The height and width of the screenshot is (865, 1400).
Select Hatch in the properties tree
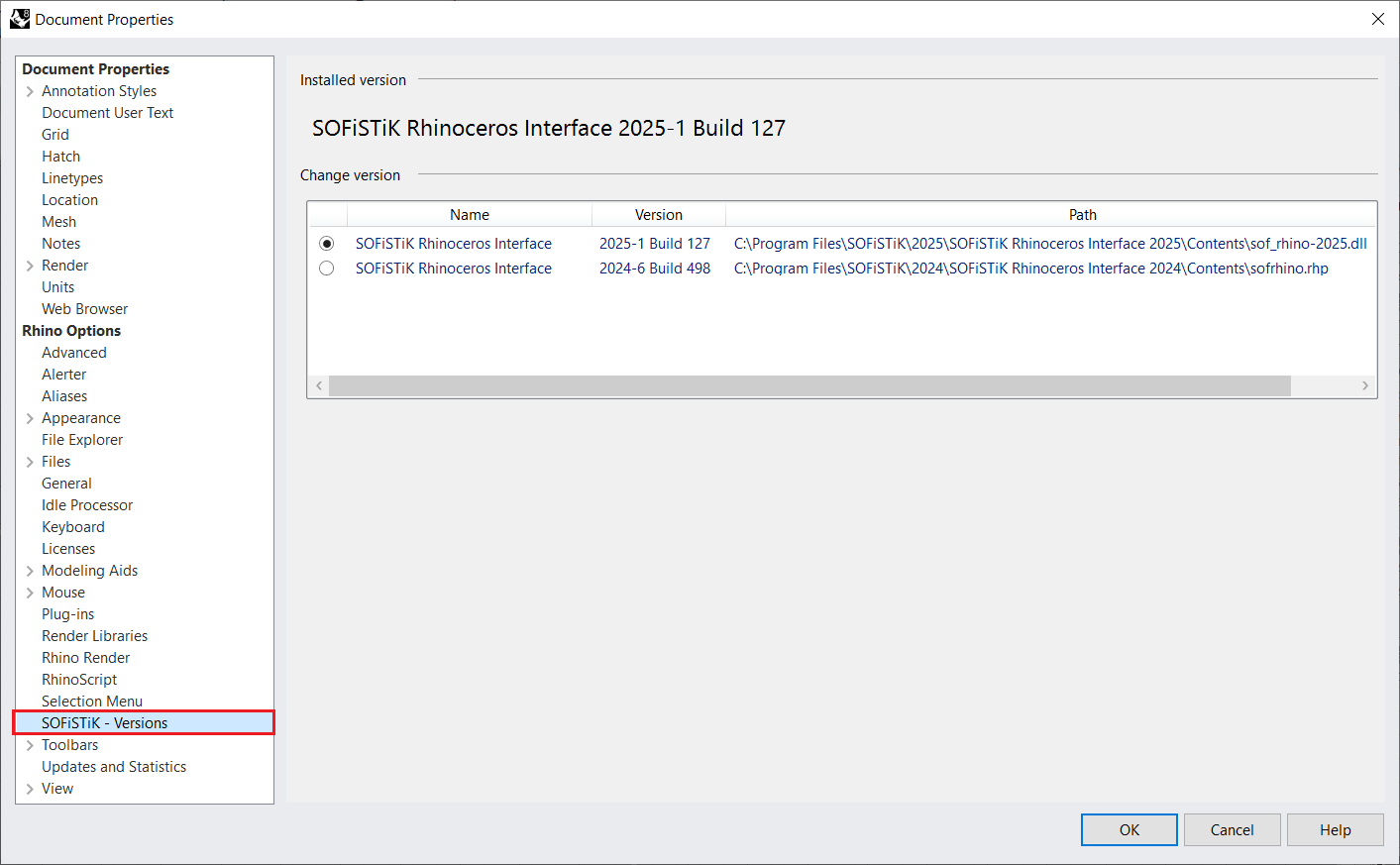pyautogui.click(x=61, y=157)
